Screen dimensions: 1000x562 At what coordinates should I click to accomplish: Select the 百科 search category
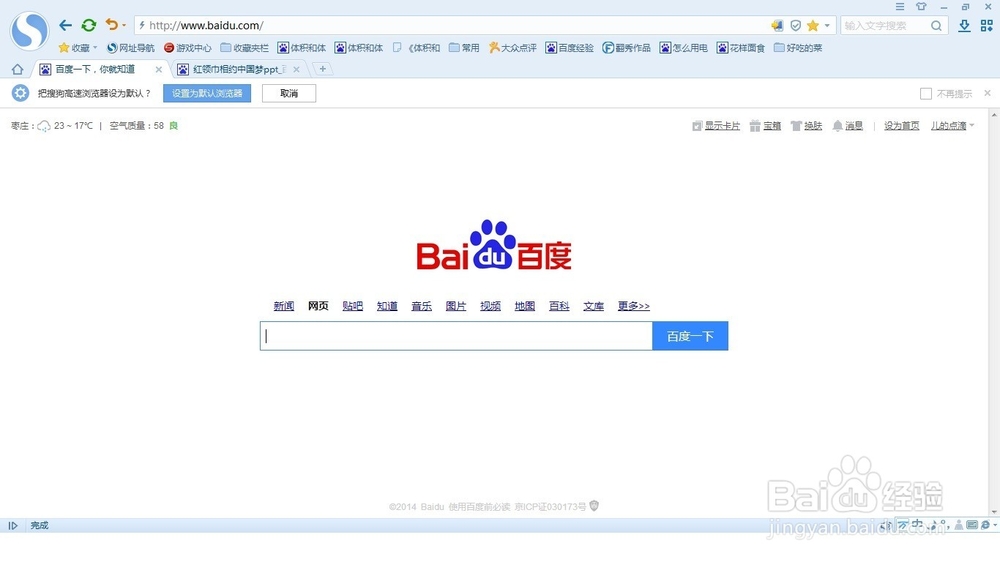click(x=559, y=306)
